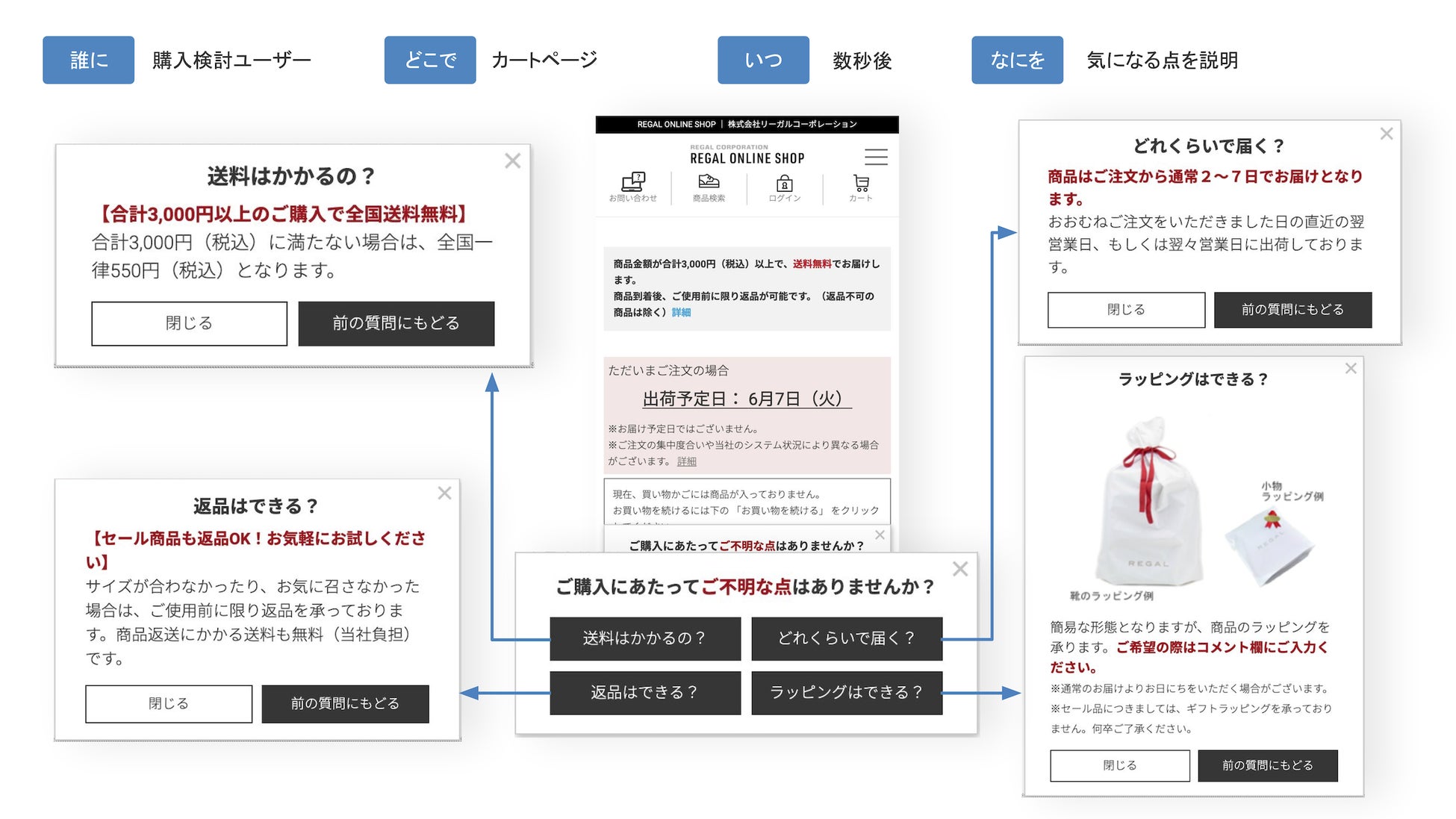Close the 返品はできる popup with X

point(444,493)
